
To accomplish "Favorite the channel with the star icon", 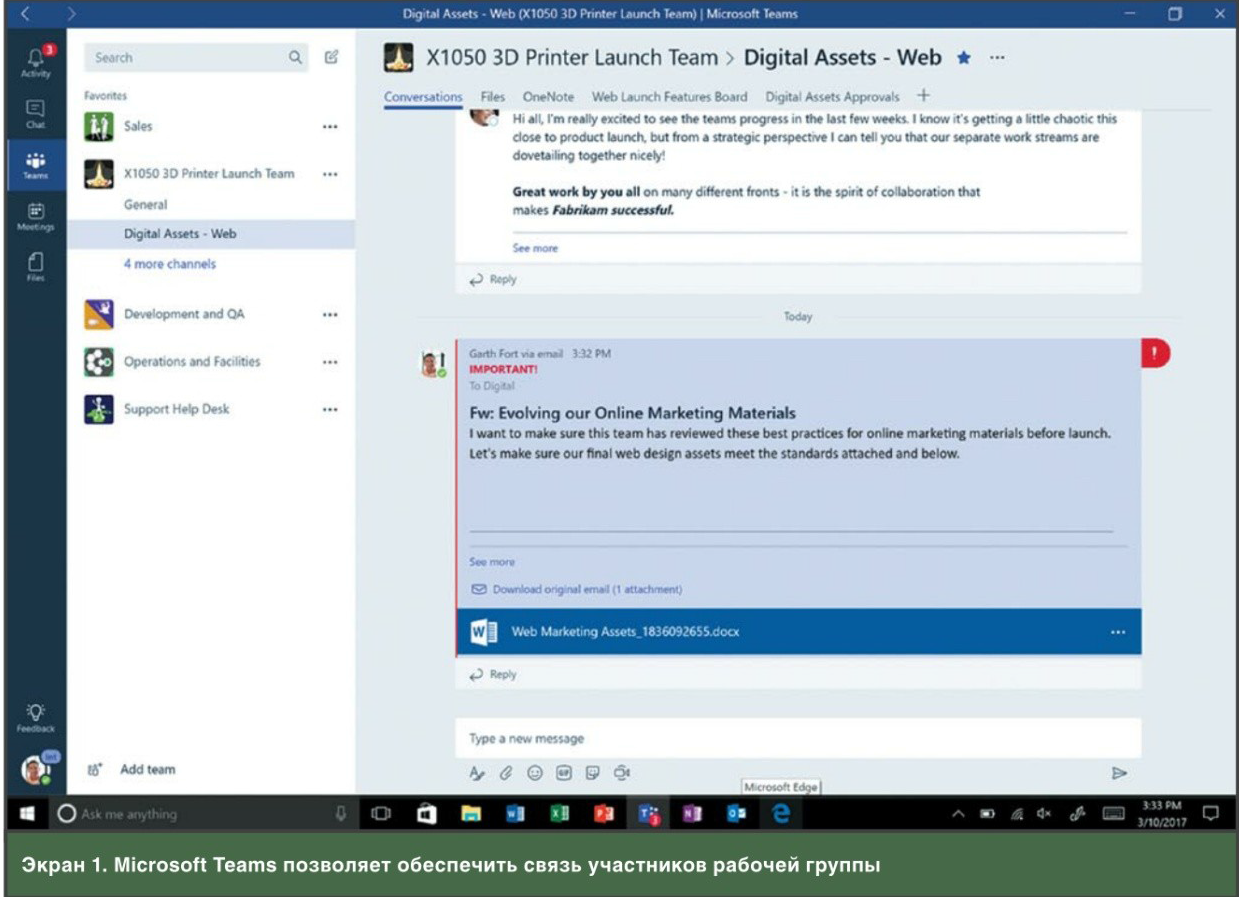I will pyautogui.click(x=964, y=58).
